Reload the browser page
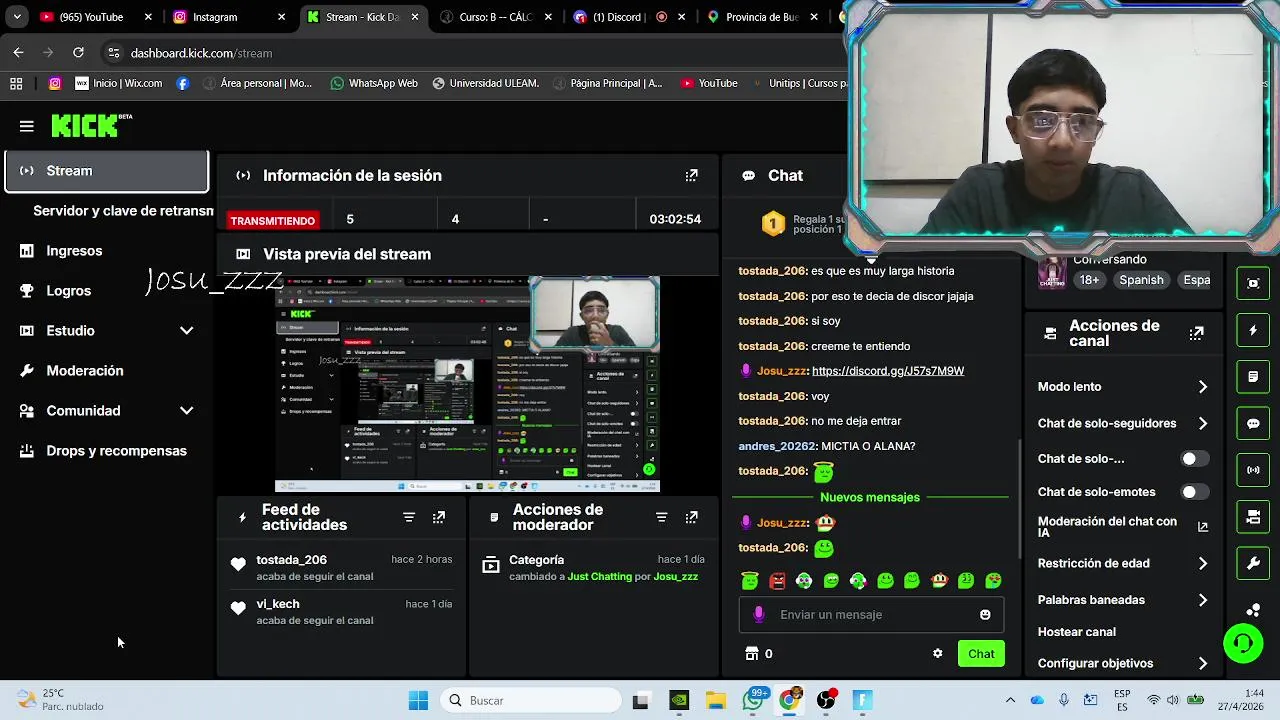This screenshot has width=1280, height=720. tap(78, 53)
